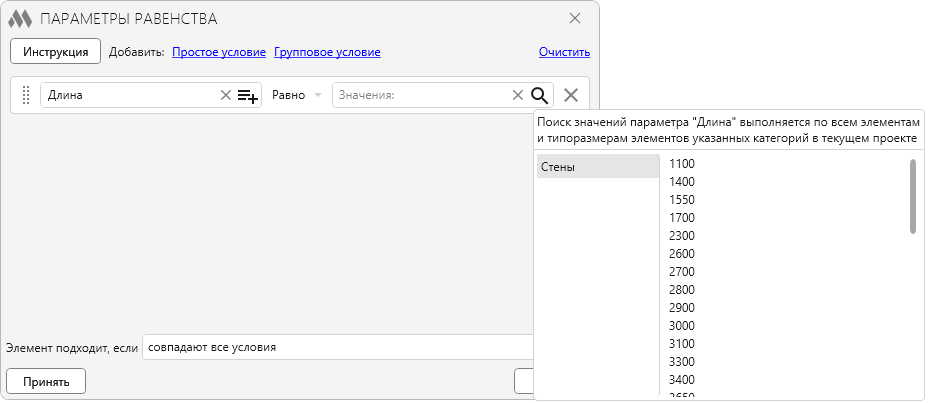
Task: Select the Стены category
Action: click(597, 167)
